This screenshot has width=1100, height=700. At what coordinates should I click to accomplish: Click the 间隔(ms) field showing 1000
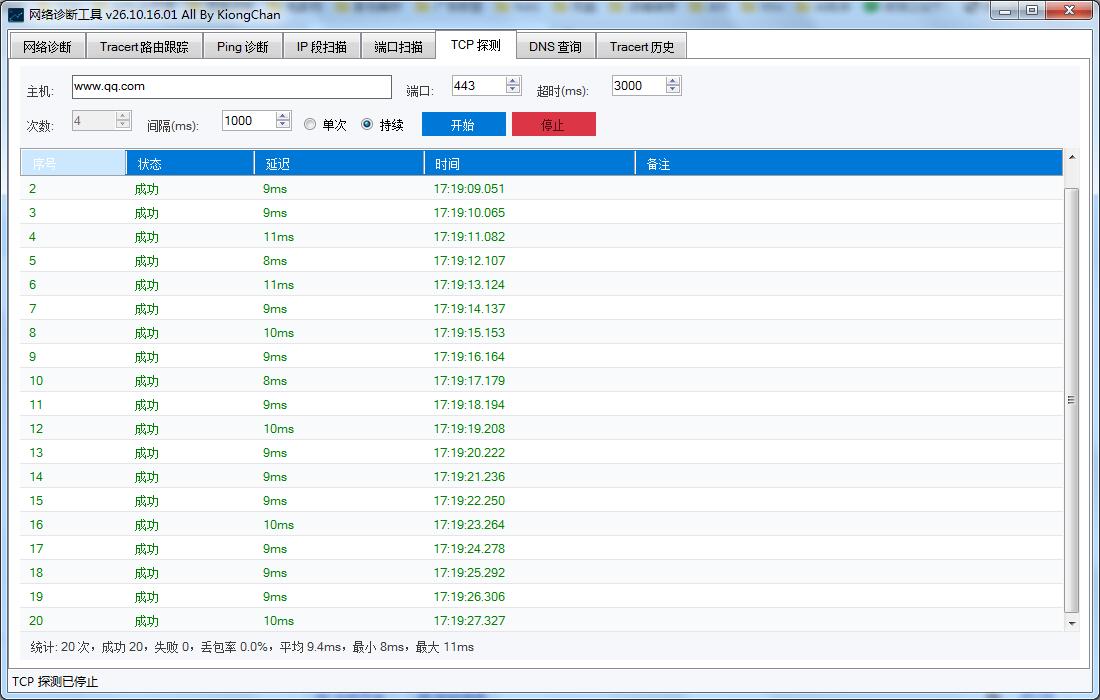coord(248,121)
